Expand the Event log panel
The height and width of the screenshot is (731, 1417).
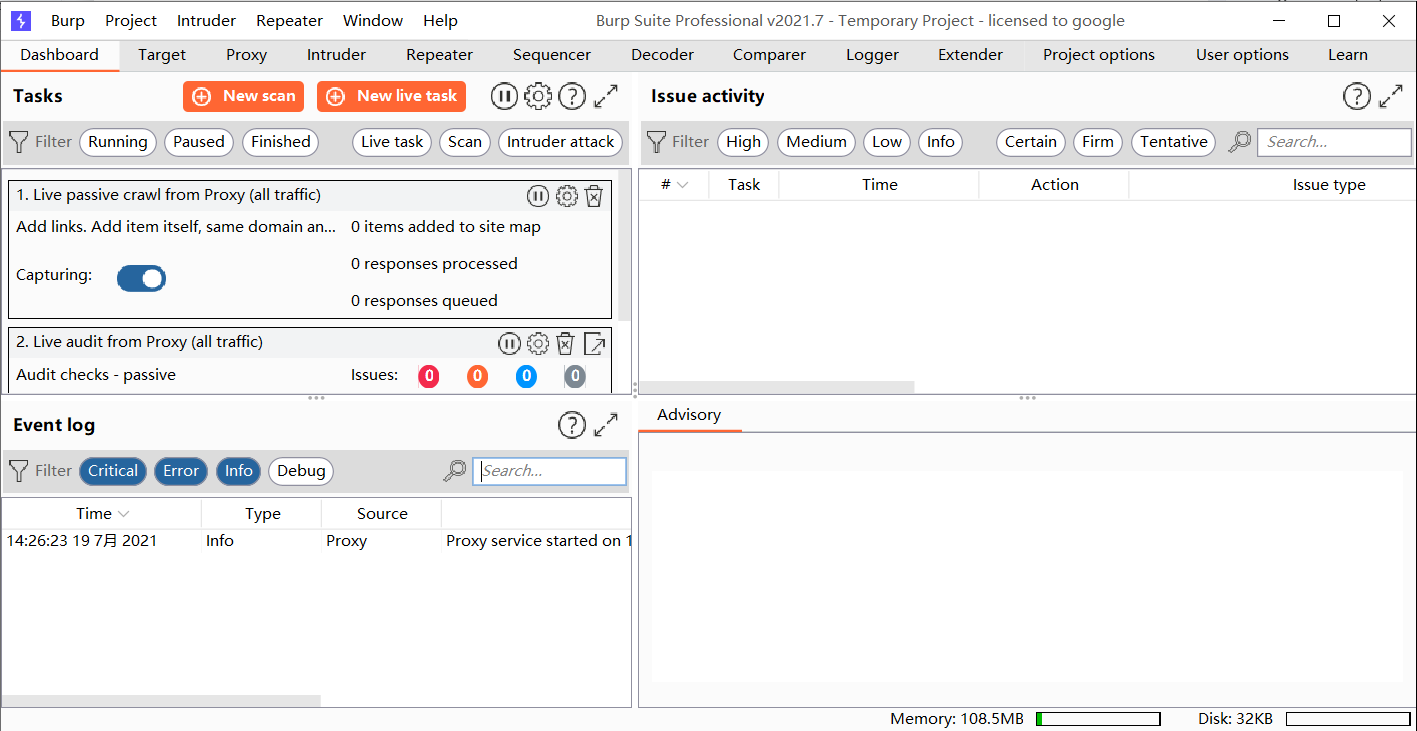tap(606, 425)
